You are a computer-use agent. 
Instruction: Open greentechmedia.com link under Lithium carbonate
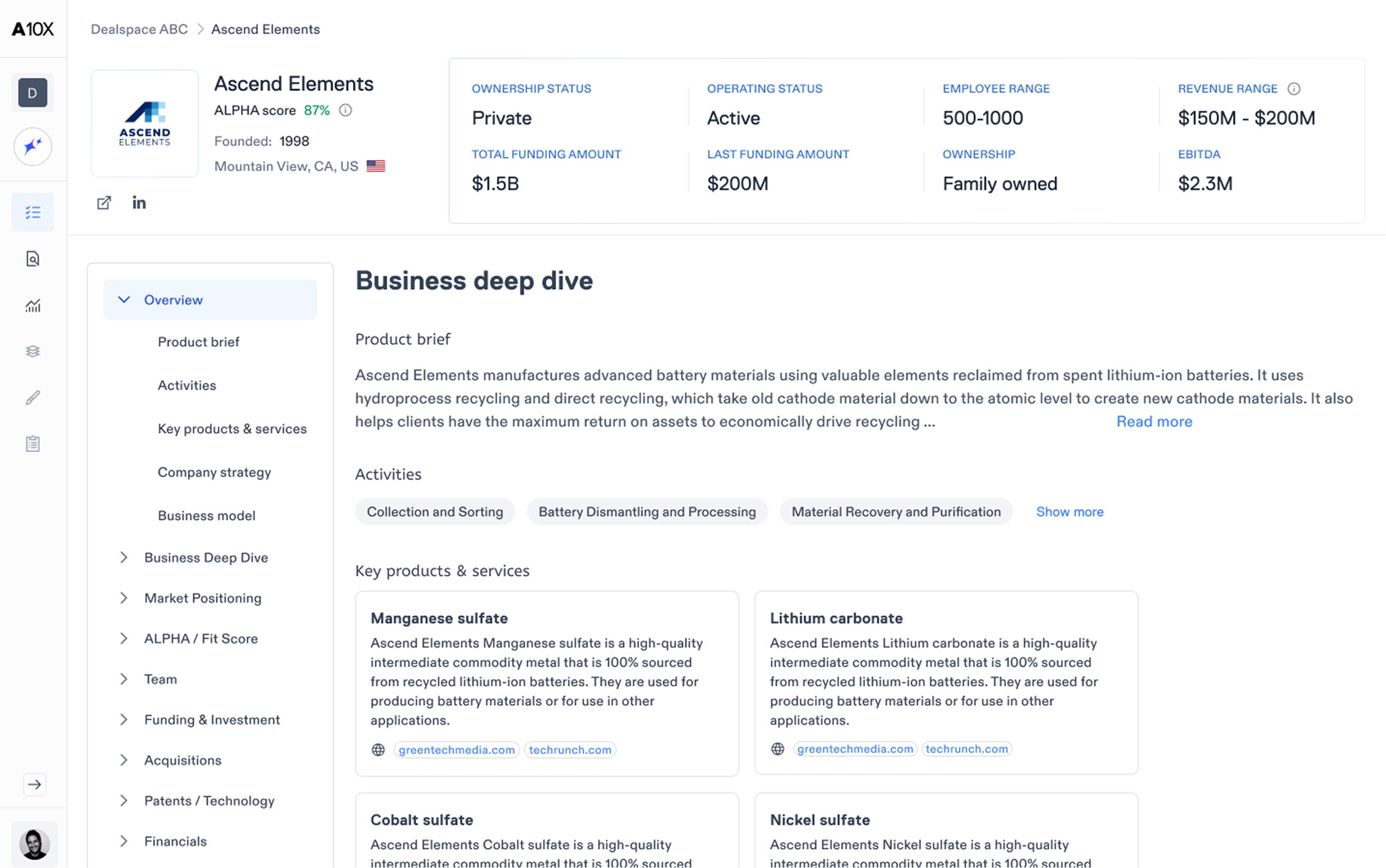[855, 749]
